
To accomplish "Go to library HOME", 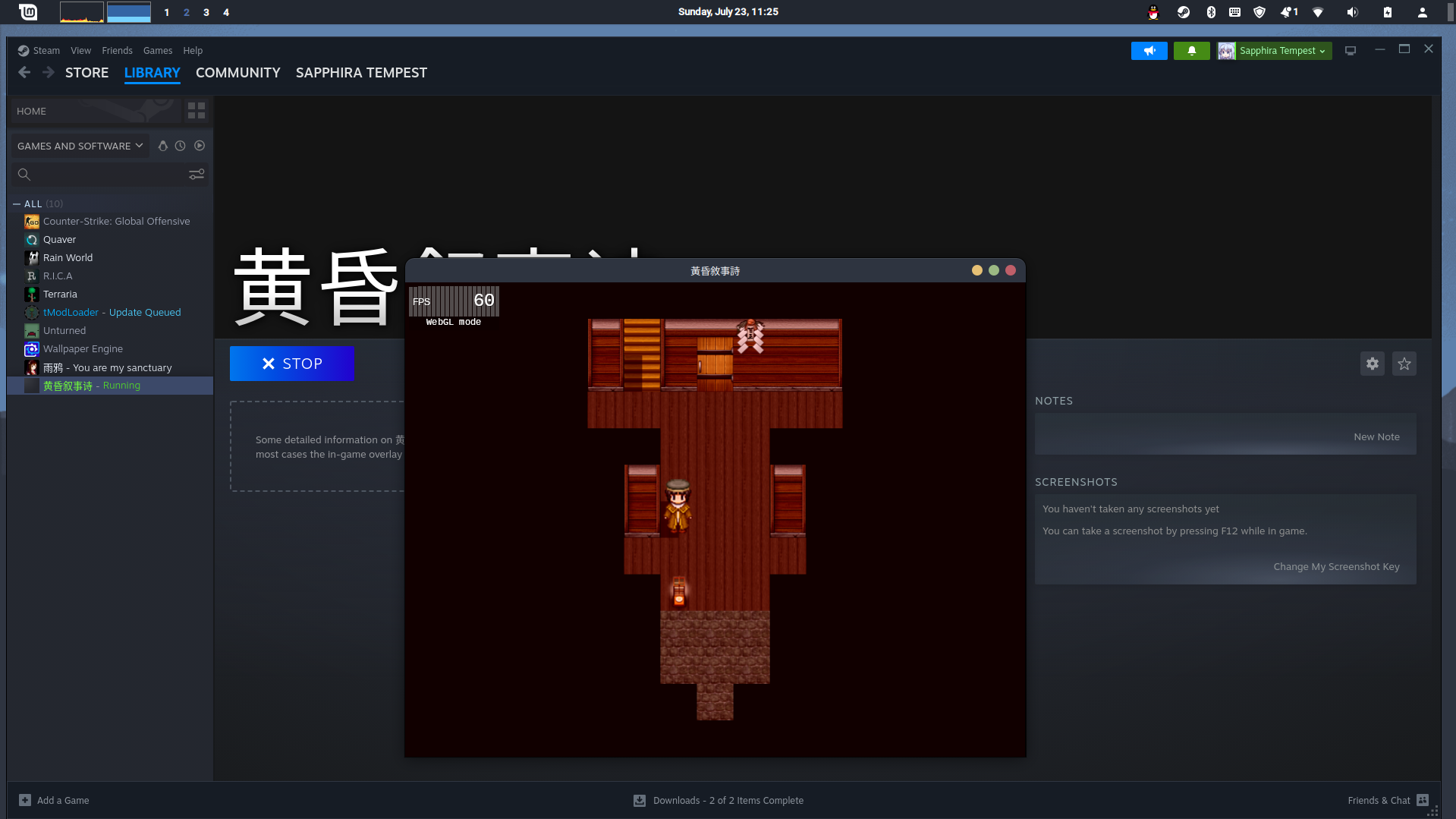I will coord(96,111).
